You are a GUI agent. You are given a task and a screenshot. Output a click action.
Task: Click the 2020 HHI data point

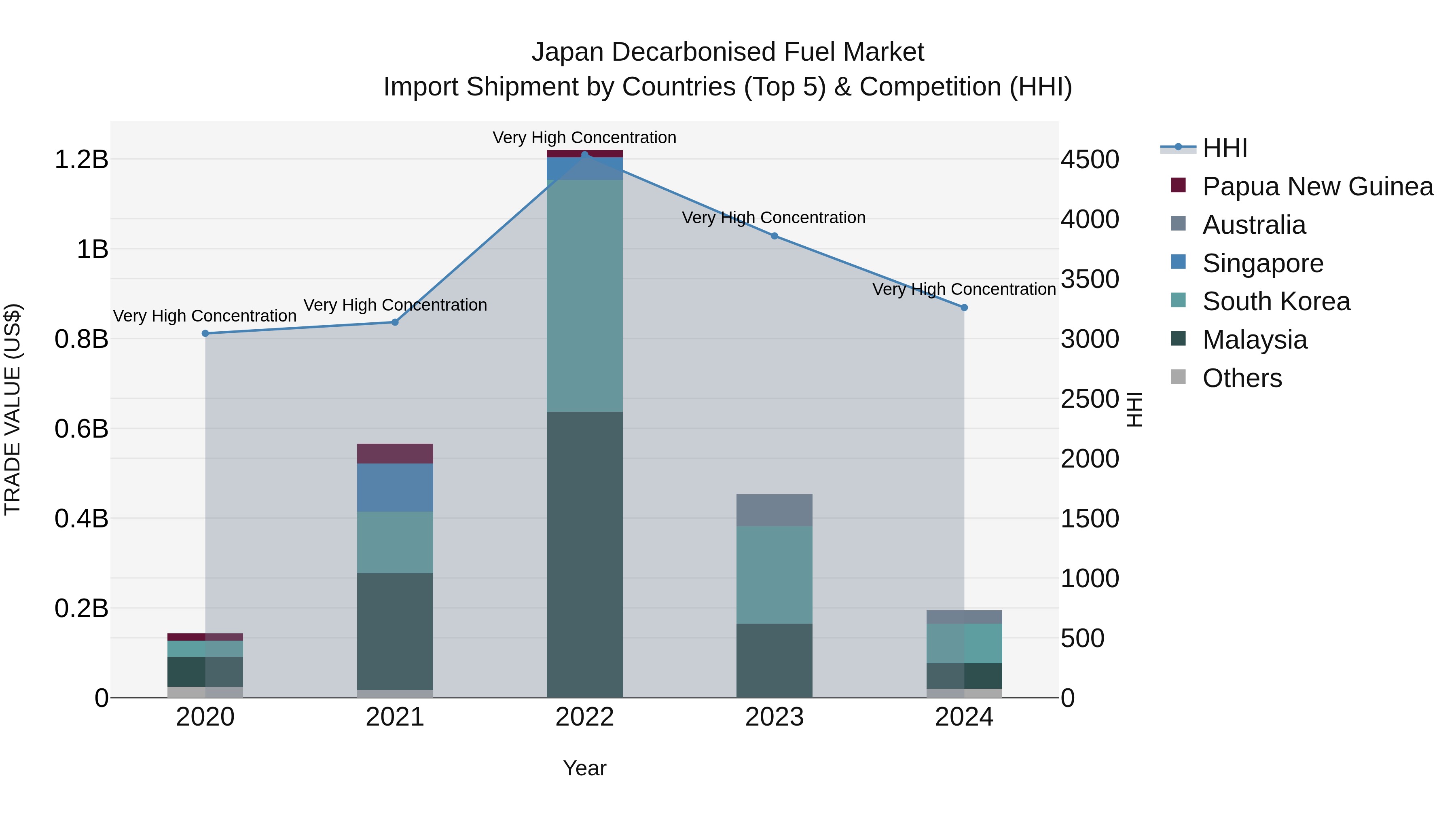pyautogui.click(x=205, y=334)
